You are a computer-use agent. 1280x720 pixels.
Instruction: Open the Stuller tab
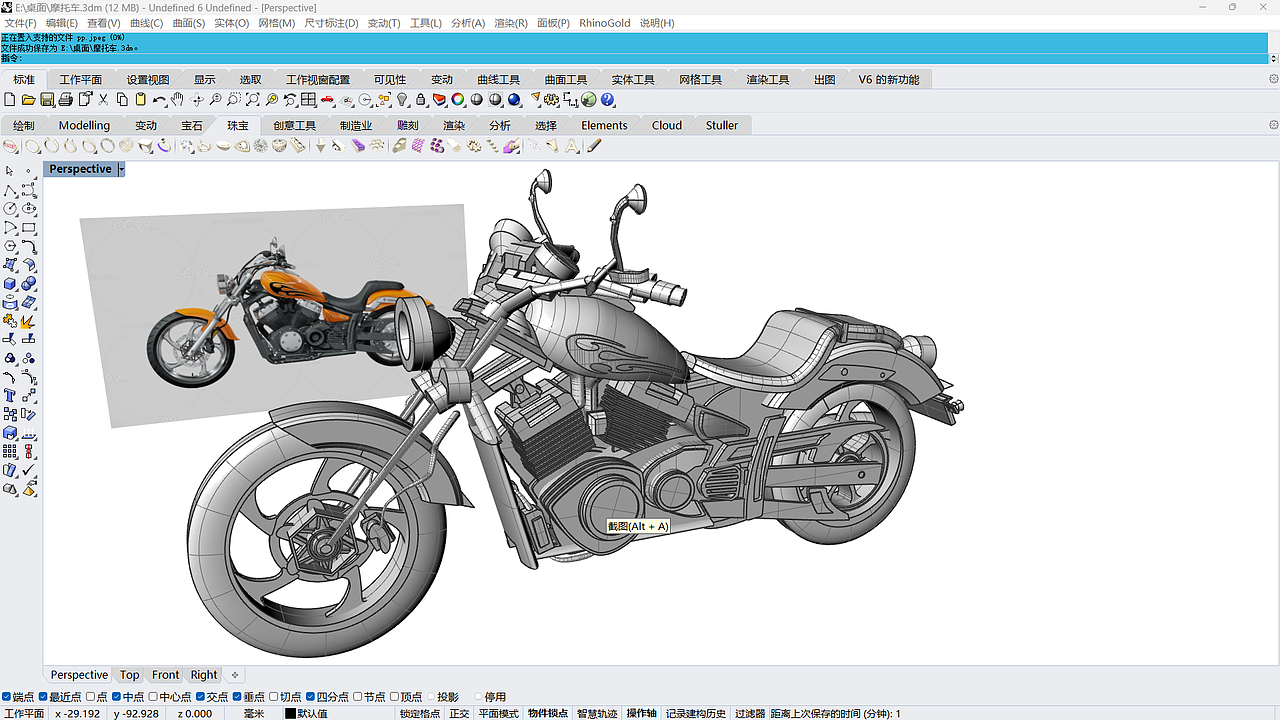coord(722,126)
